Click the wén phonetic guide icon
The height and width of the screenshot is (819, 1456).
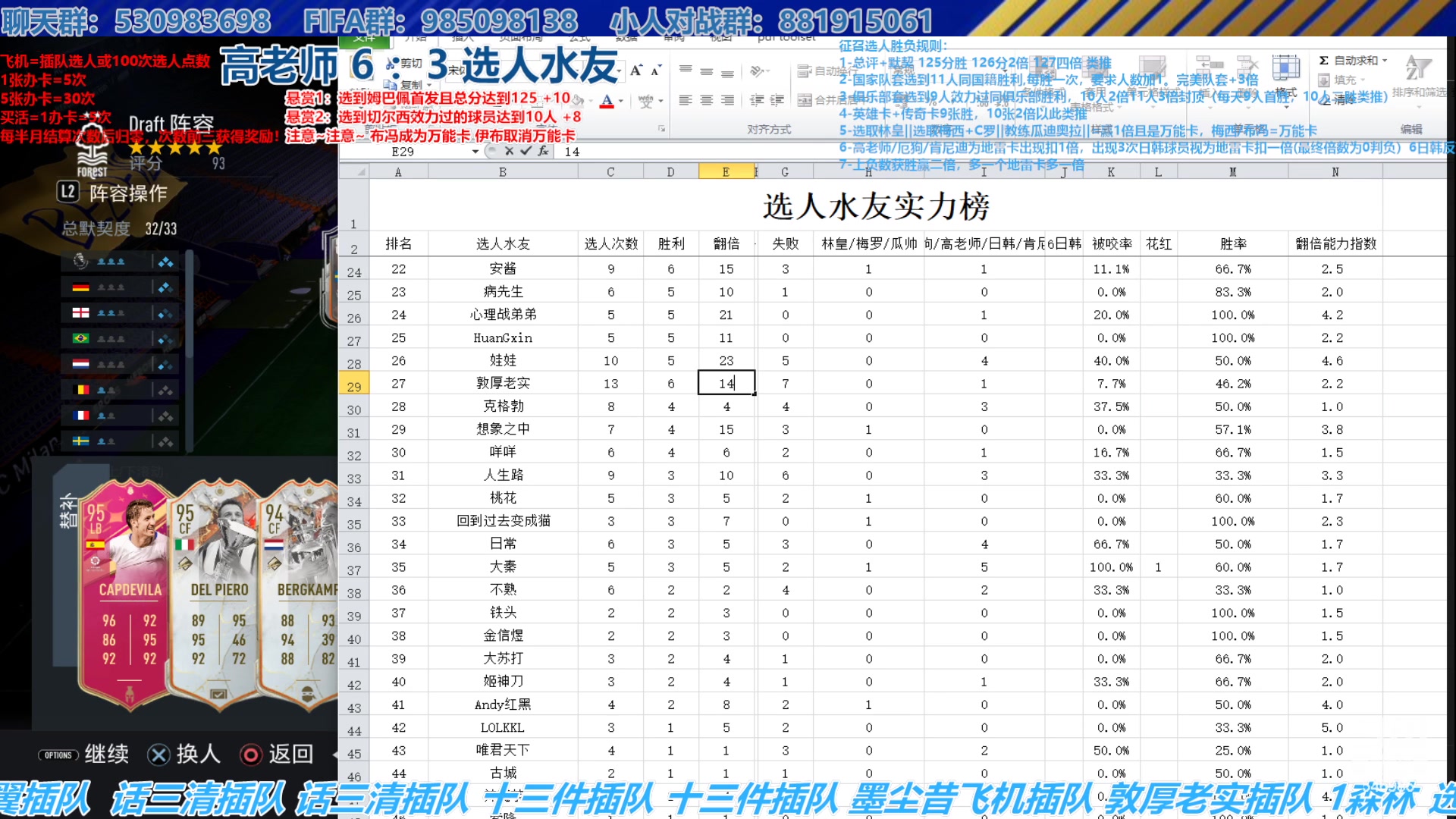click(645, 101)
